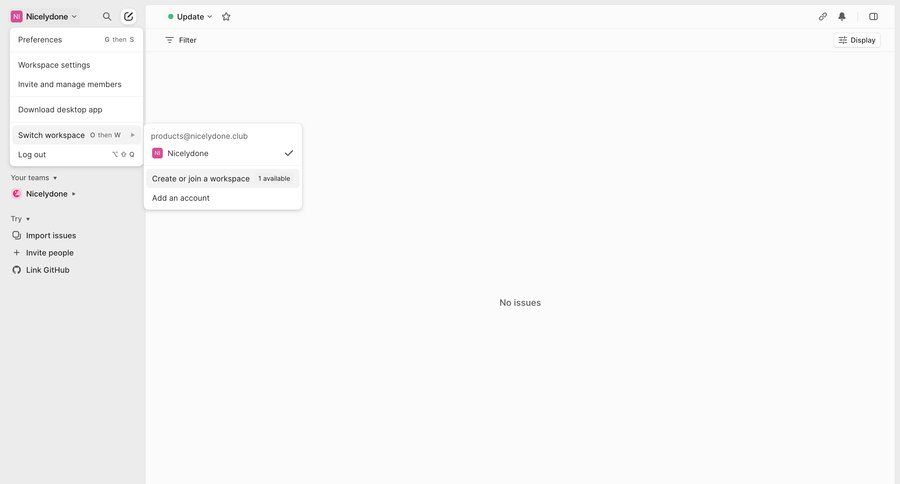Image resolution: width=900 pixels, height=484 pixels.
Task: Click the Filter button
Action: pyautogui.click(x=181, y=40)
